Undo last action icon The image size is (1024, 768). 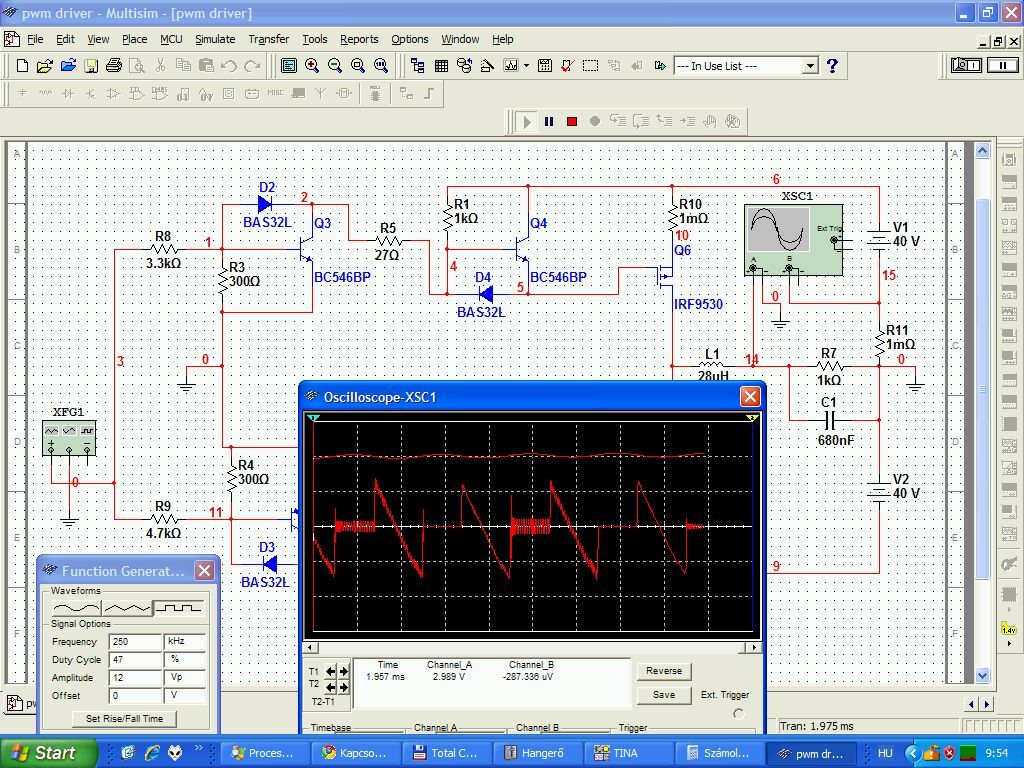click(x=229, y=66)
